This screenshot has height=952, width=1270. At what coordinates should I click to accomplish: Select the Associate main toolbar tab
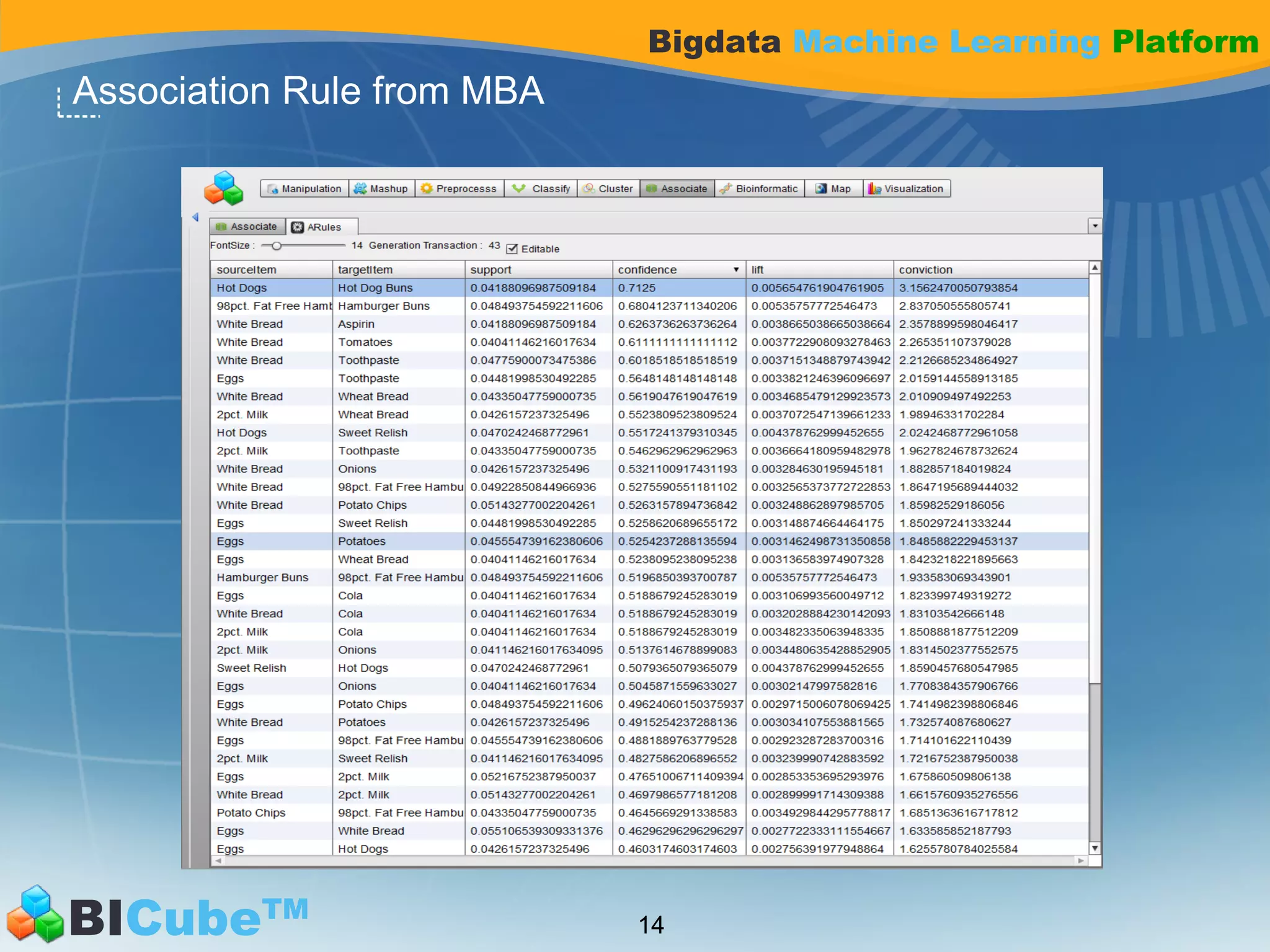677,188
